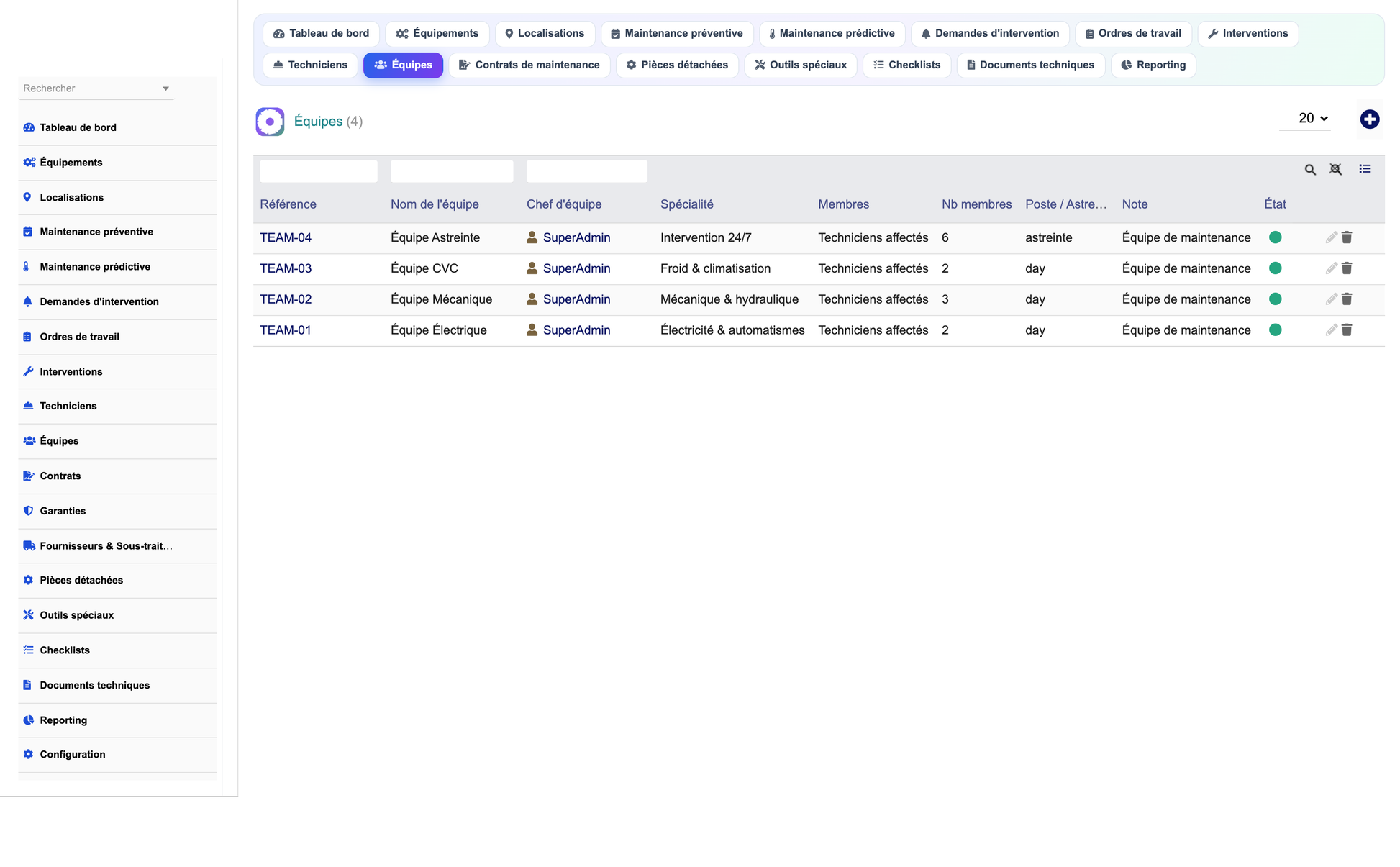Switch to Outils spéciaux top tab
This screenshot has height=867, width=1400.
800,65
